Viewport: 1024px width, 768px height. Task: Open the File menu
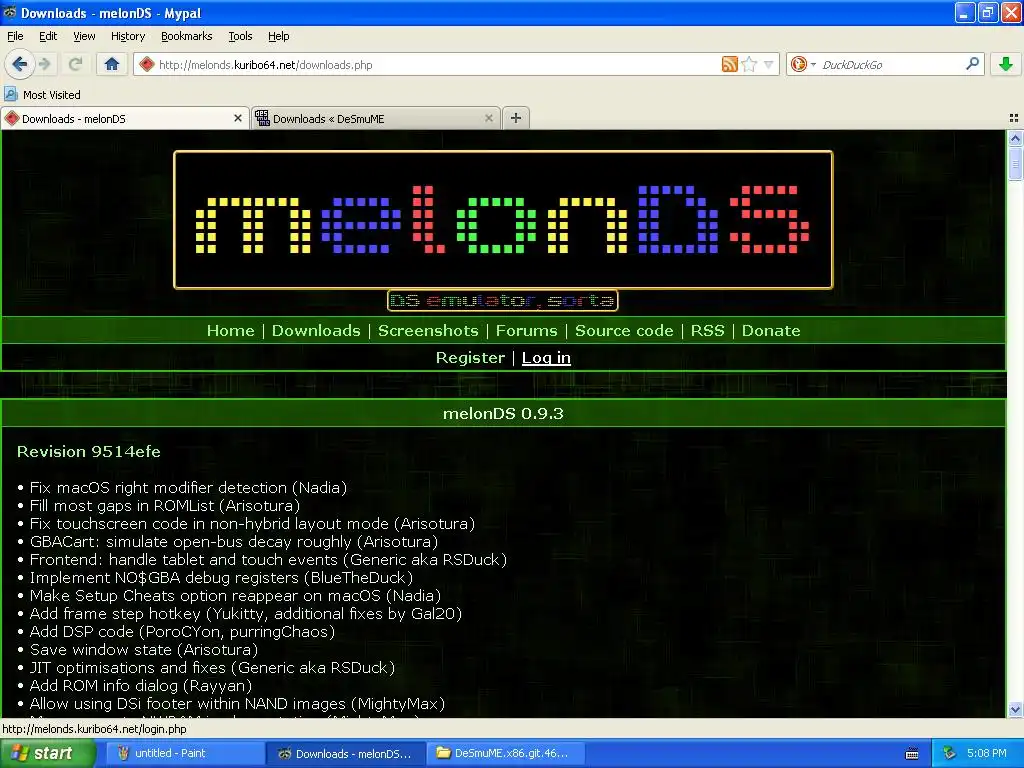pyautogui.click(x=15, y=36)
